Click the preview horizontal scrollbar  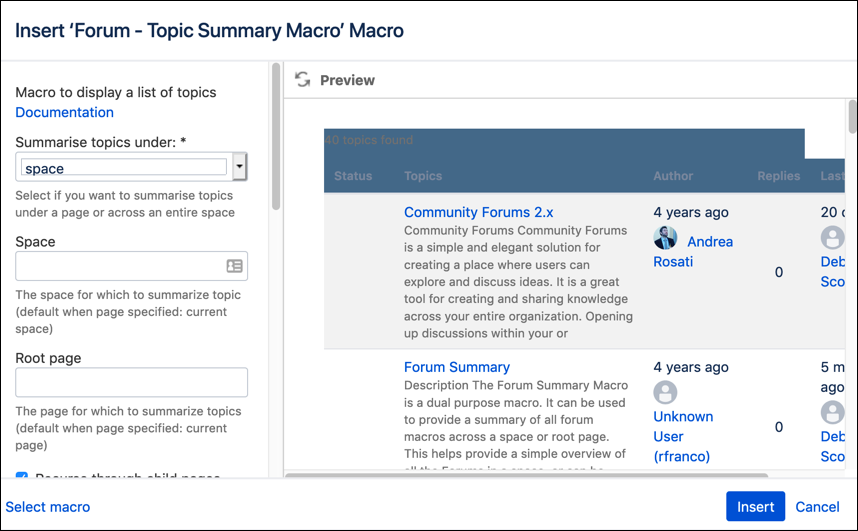click(x=526, y=475)
